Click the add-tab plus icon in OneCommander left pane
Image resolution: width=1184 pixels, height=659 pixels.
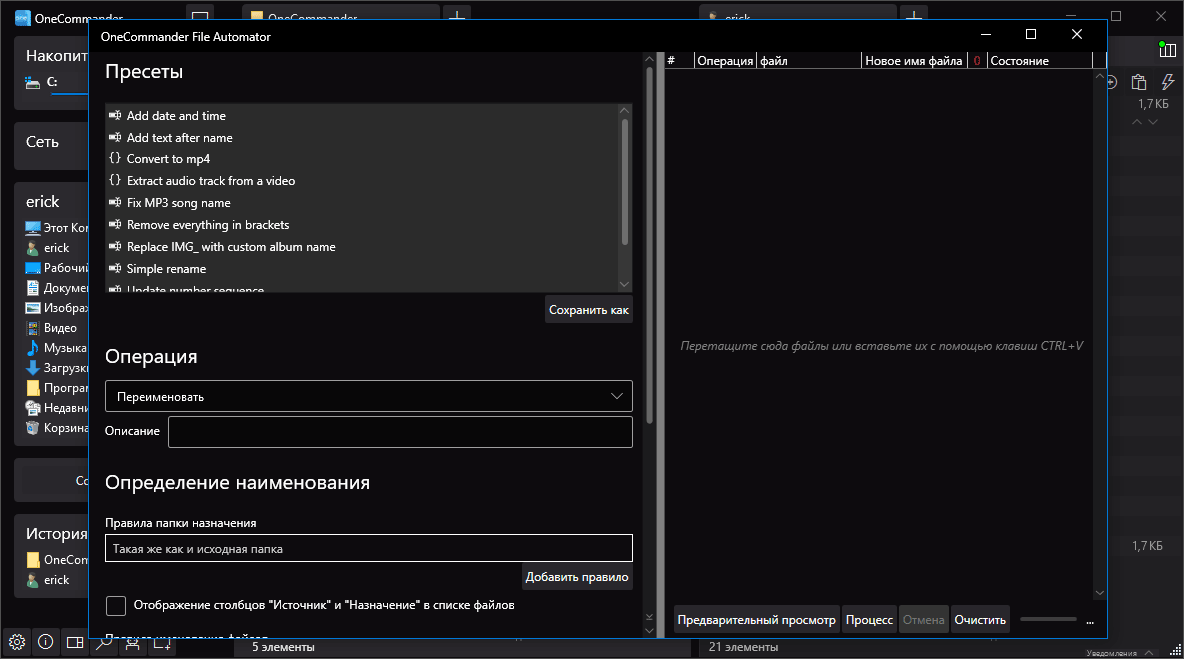(457, 15)
